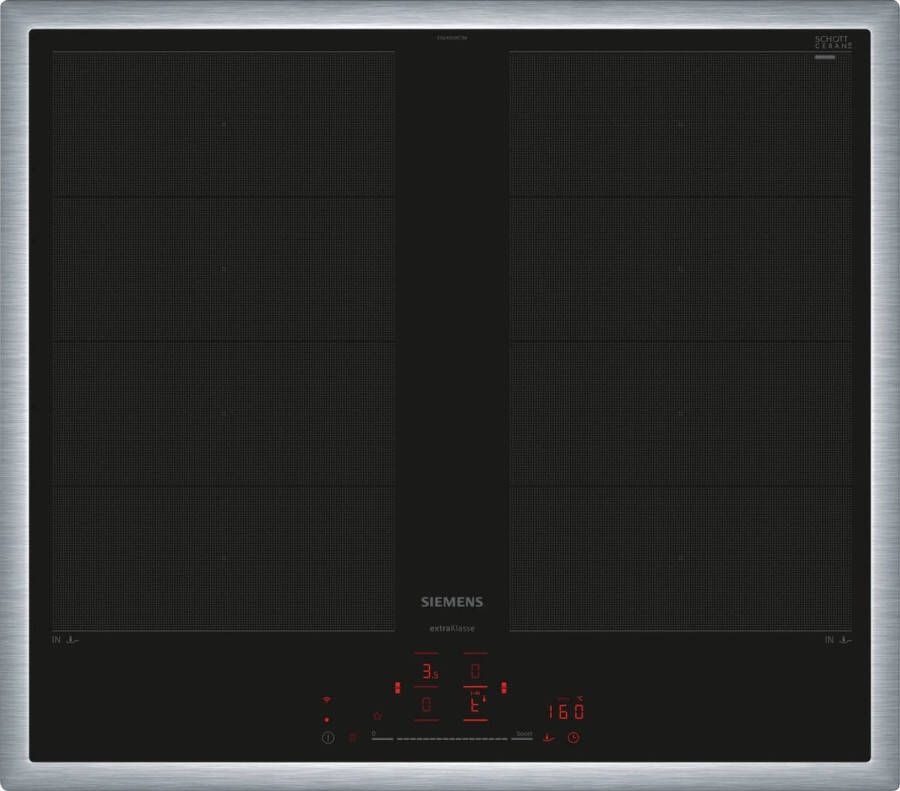Tap the timer clock symbol
The height and width of the screenshot is (791, 900).
573,738
